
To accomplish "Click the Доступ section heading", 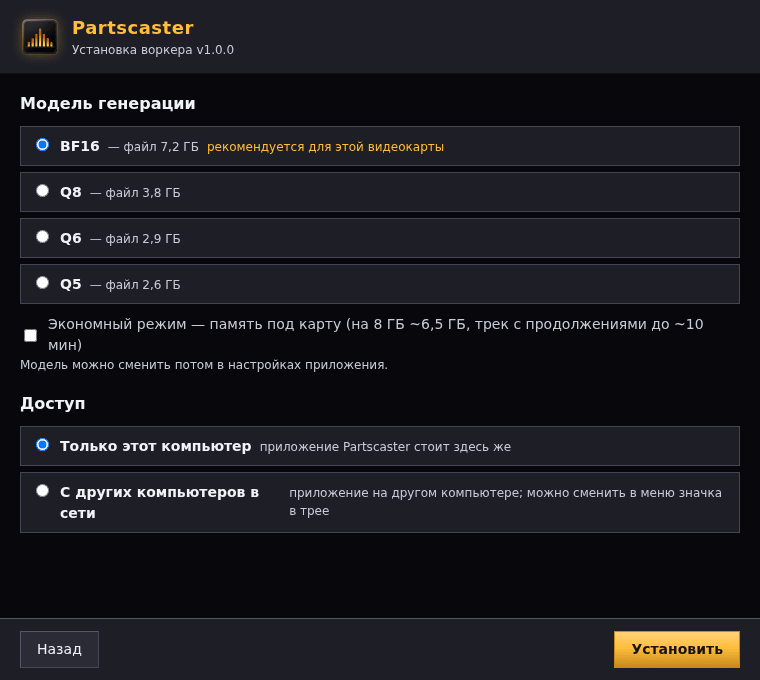I will click(x=53, y=403).
